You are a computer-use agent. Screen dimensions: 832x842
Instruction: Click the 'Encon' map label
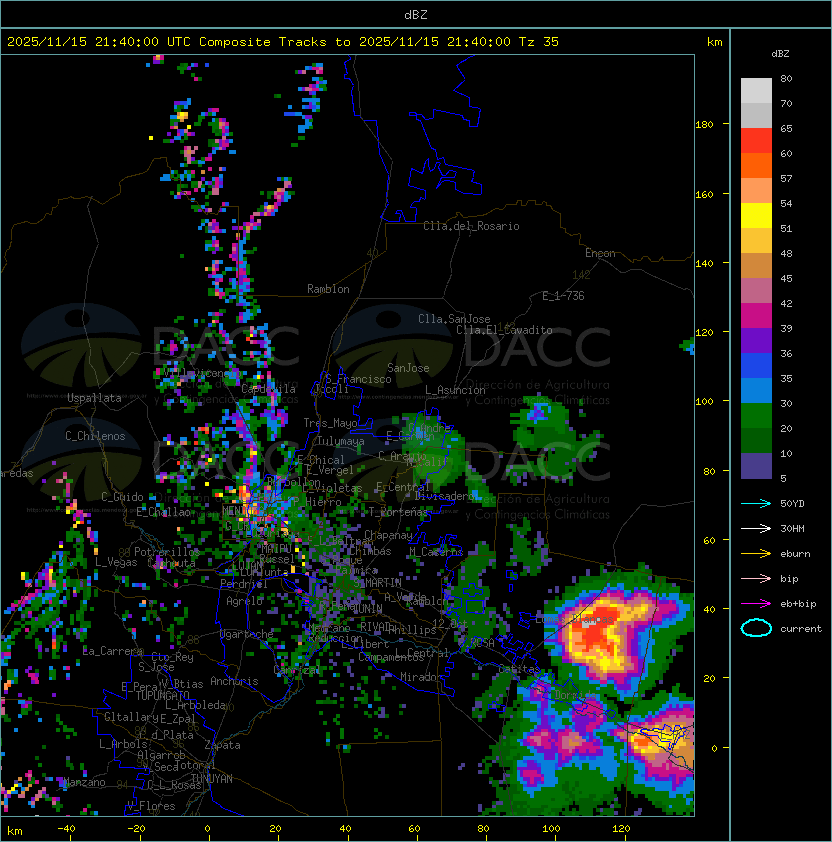pos(600,253)
